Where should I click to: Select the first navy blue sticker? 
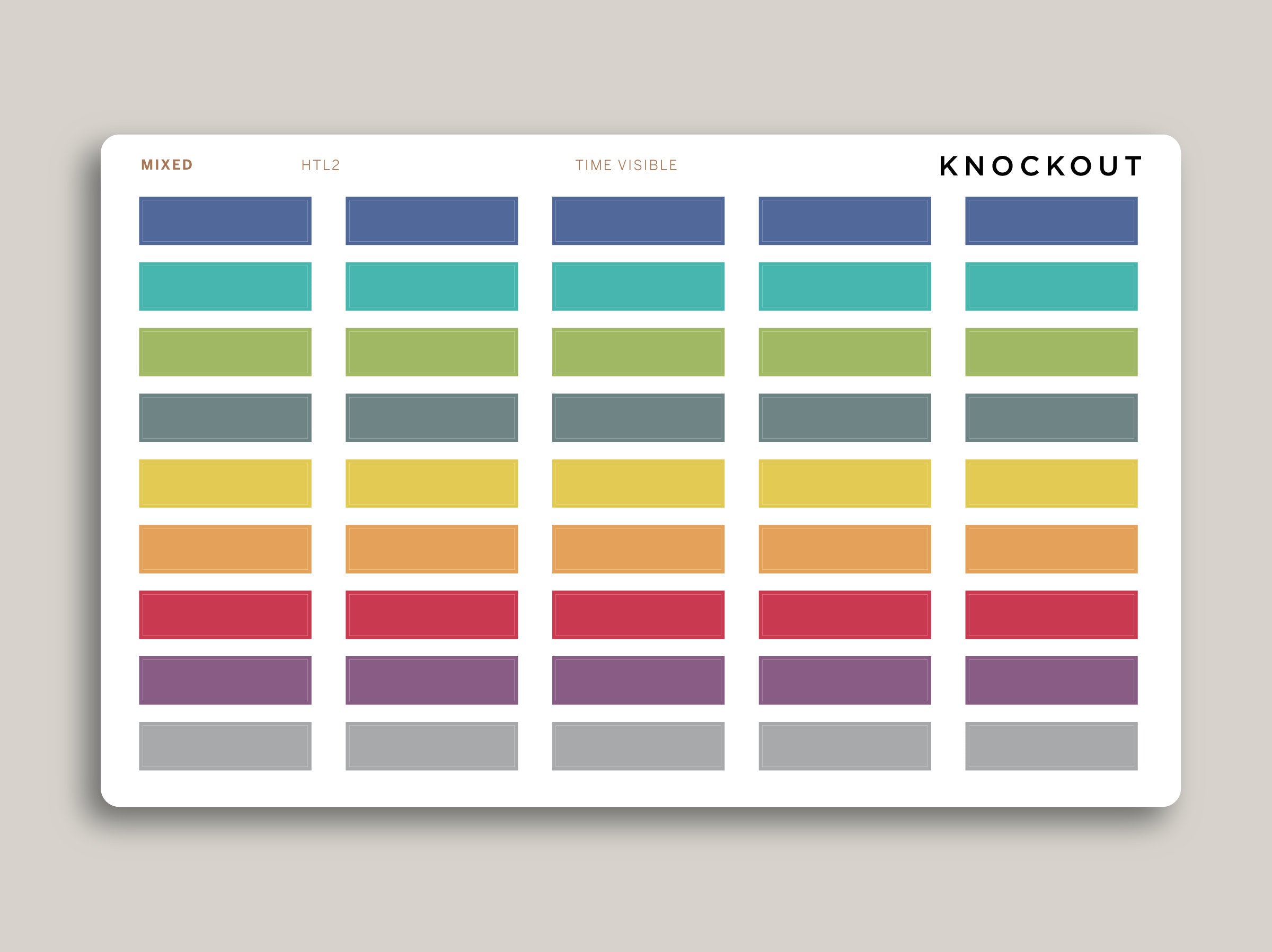click(225, 221)
